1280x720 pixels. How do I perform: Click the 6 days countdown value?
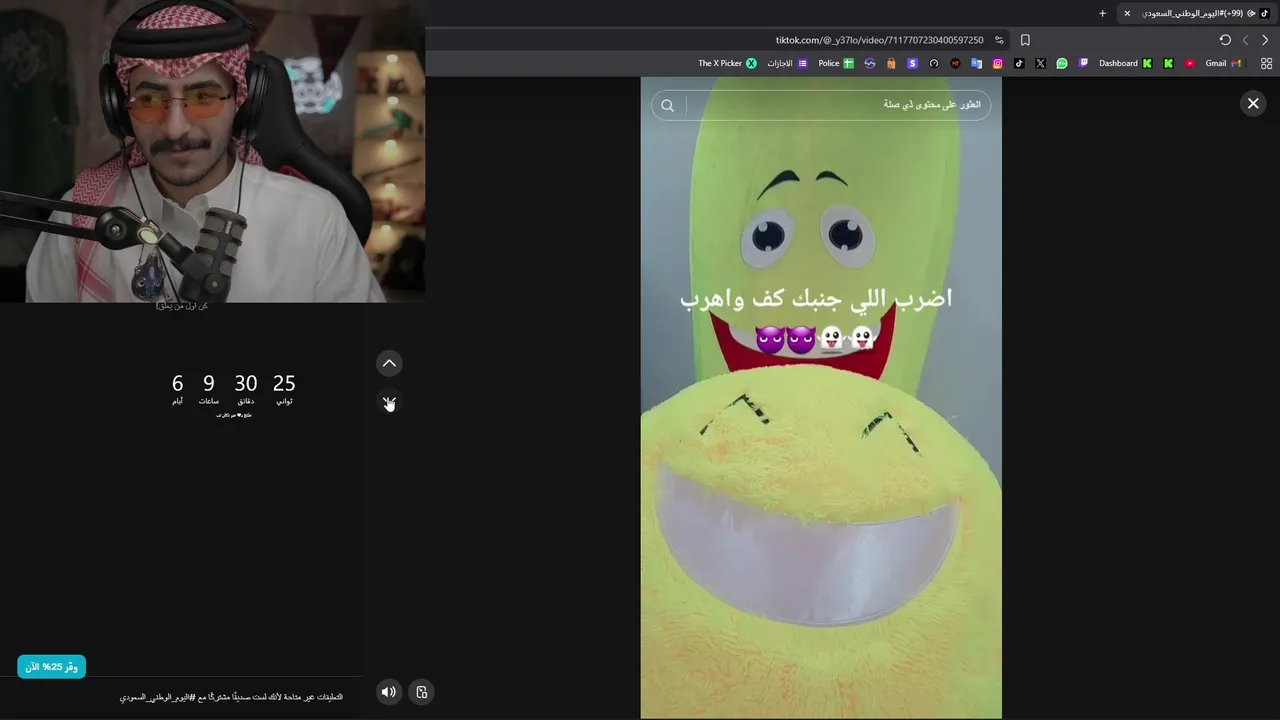[x=177, y=383]
